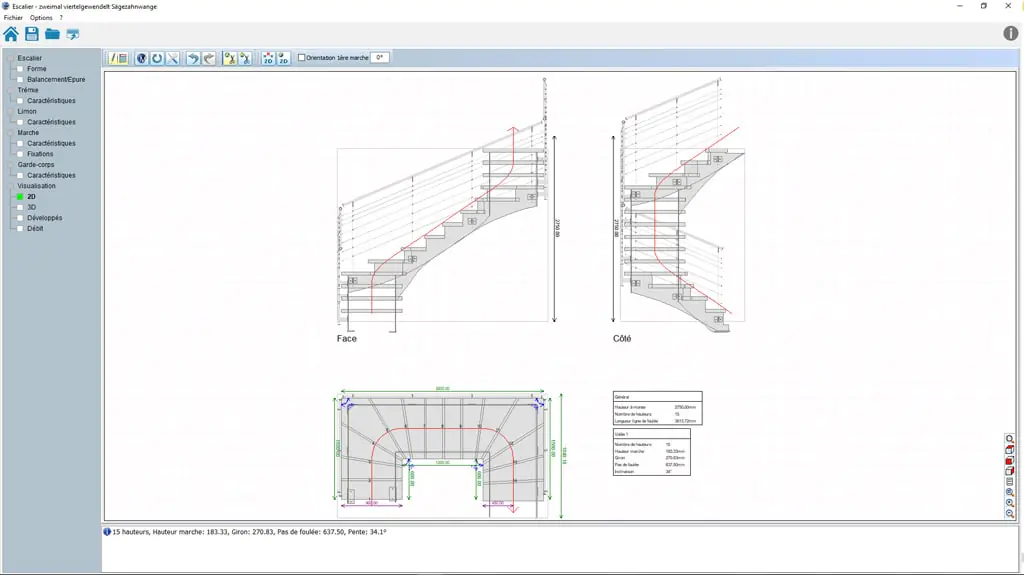Click the redo arrow in the drawing toolbar
Screen dimensions: 1024x575
click(209, 59)
